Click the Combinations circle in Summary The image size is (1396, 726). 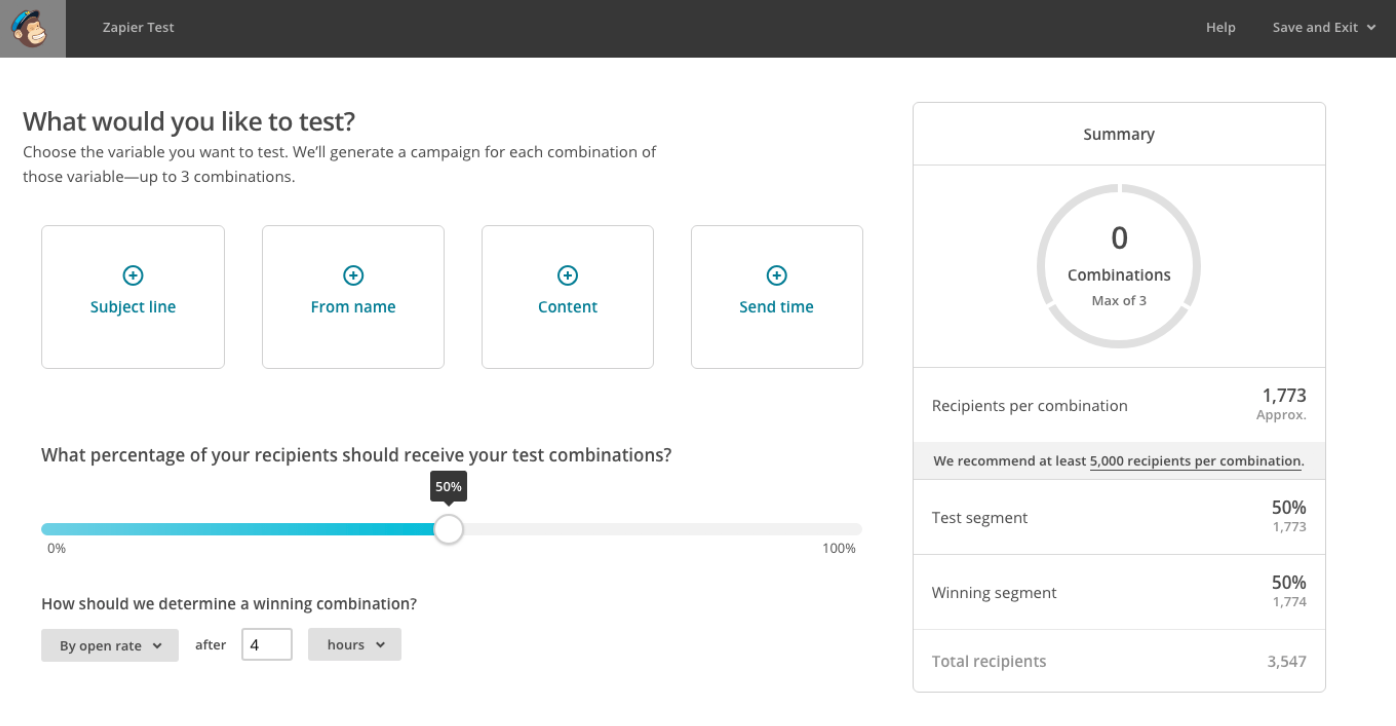pyautogui.click(x=1119, y=266)
